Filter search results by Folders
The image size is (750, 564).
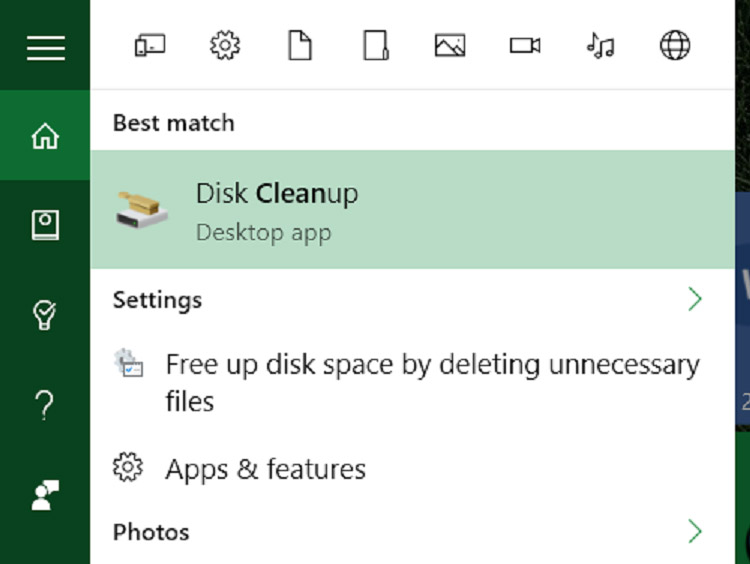(375, 45)
